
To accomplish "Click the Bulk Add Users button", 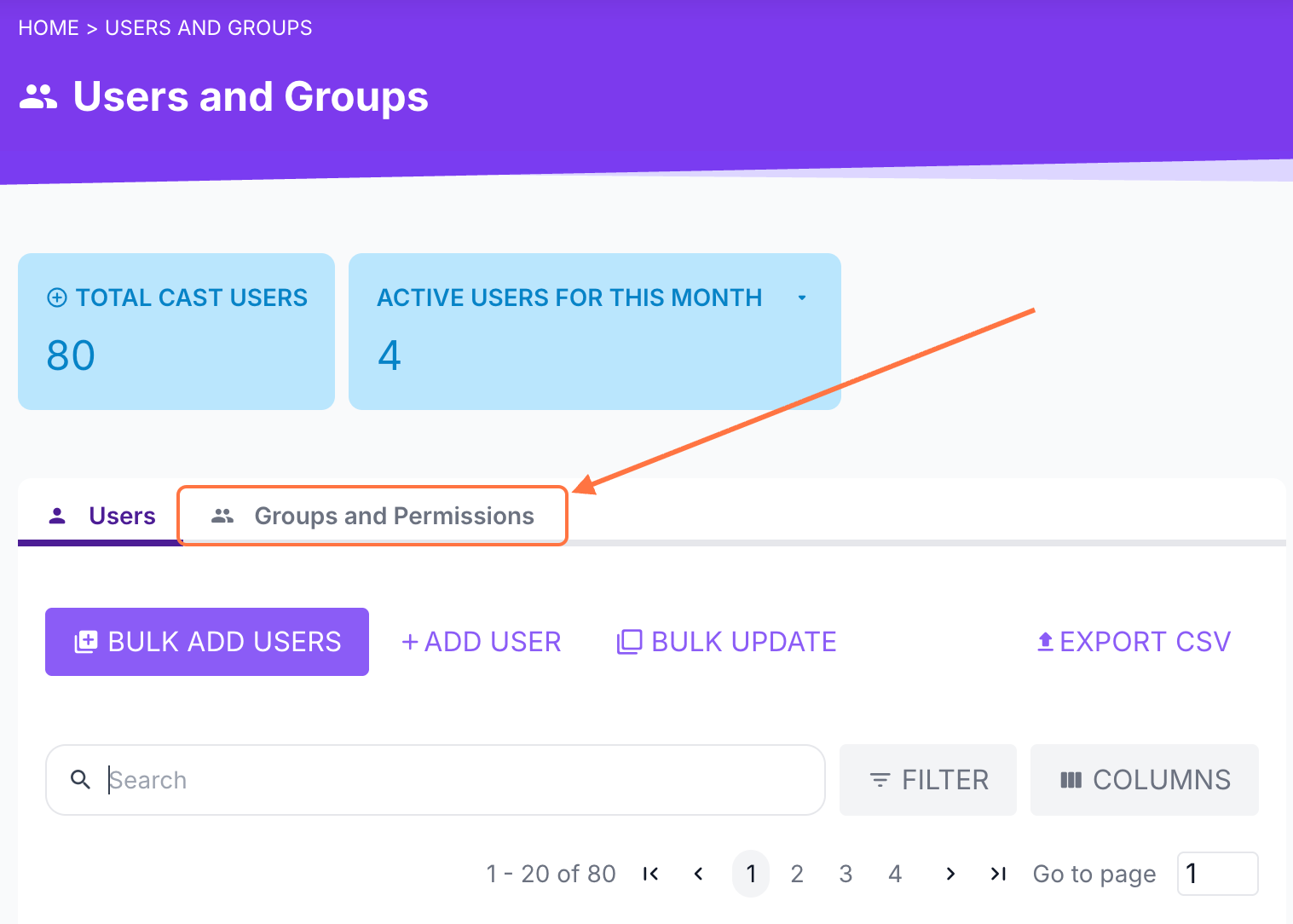I will 207,642.
